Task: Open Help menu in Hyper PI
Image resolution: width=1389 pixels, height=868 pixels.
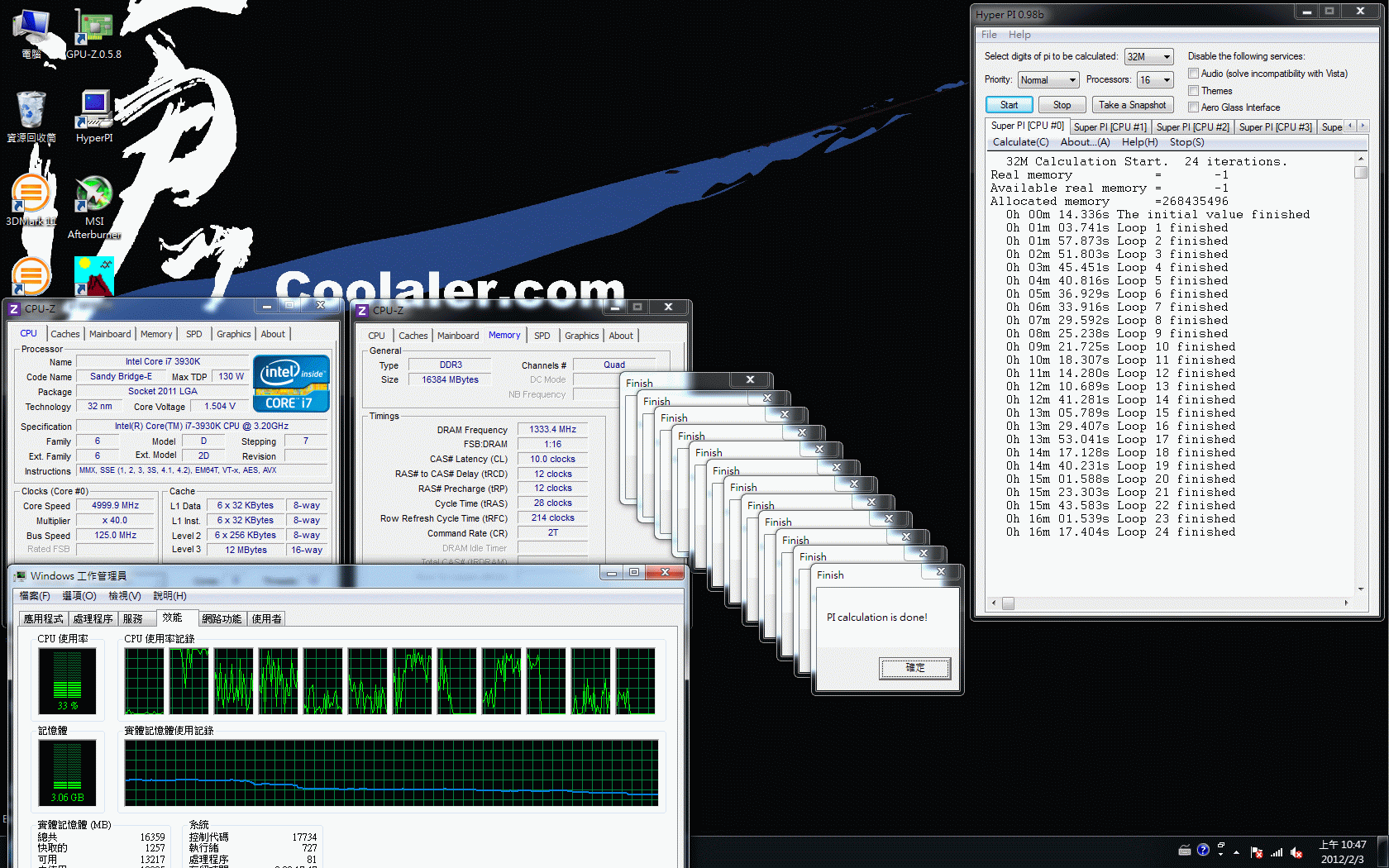Action: click(x=1019, y=35)
